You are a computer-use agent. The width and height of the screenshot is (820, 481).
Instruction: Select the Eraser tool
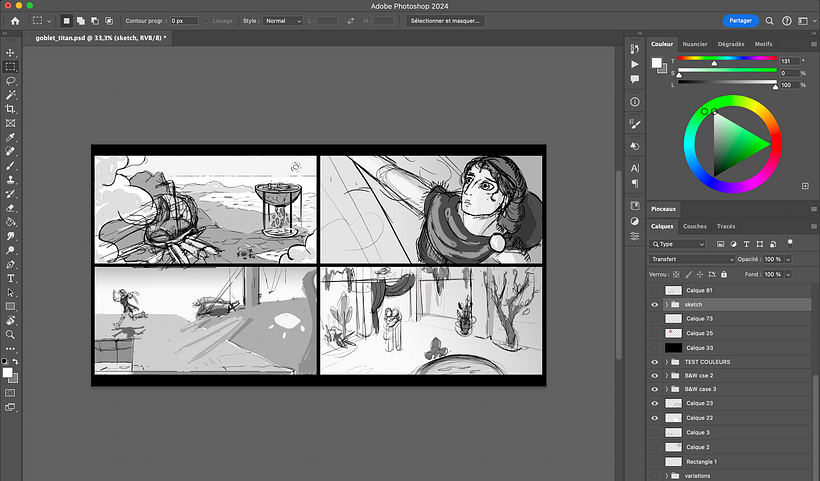pos(10,207)
